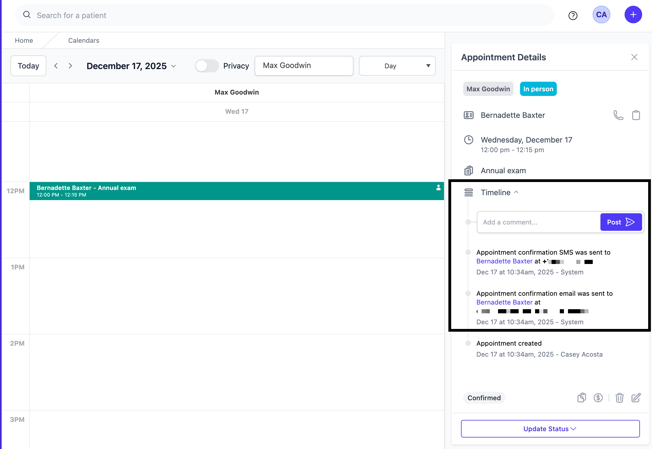This screenshot has width=652, height=449.
Task: Click the Today button
Action: click(x=28, y=66)
